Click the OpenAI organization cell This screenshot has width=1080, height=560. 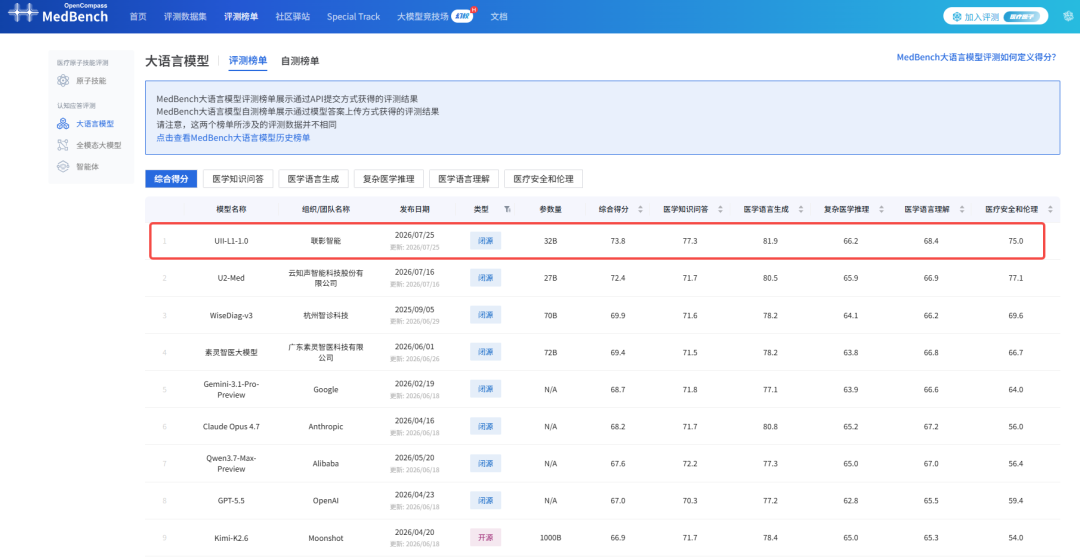[326, 501]
